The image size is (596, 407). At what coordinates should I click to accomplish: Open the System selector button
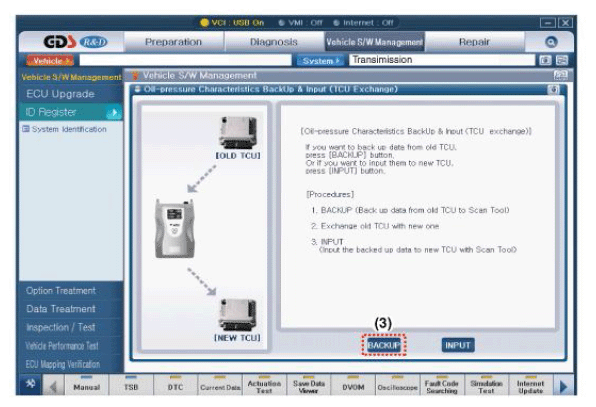point(320,61)
